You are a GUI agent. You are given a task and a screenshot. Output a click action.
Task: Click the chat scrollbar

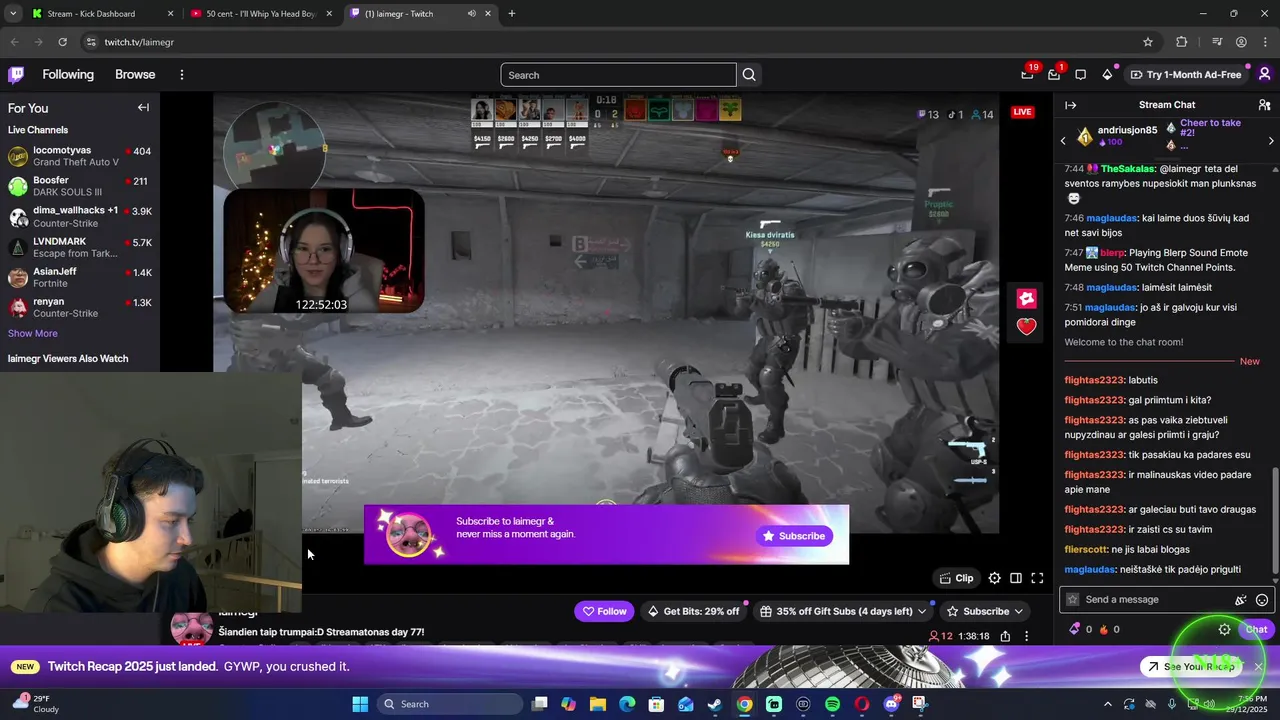pyautogui.click(x=1275, y=520)
